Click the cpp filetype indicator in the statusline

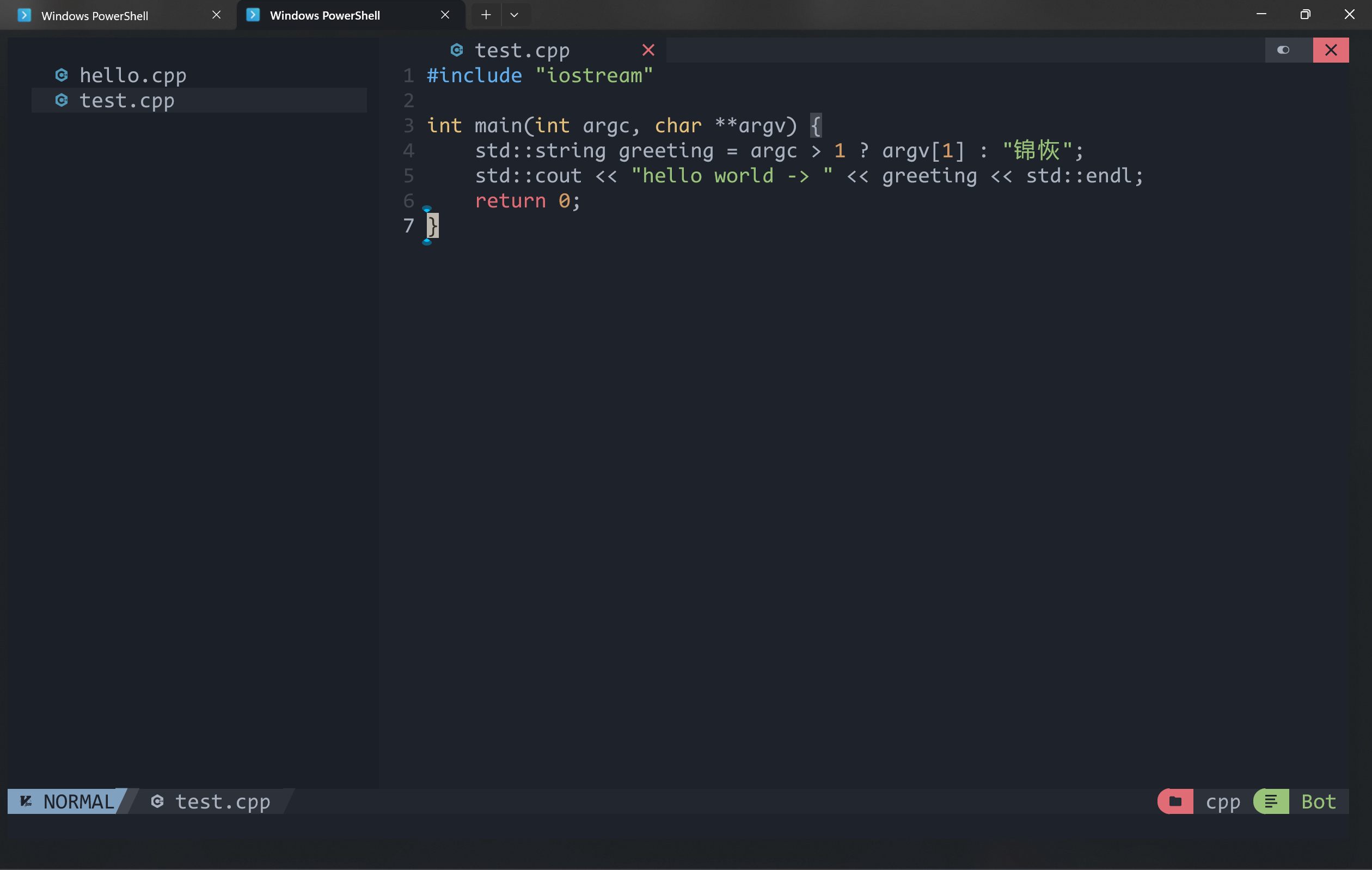[x=1222, y=801]
